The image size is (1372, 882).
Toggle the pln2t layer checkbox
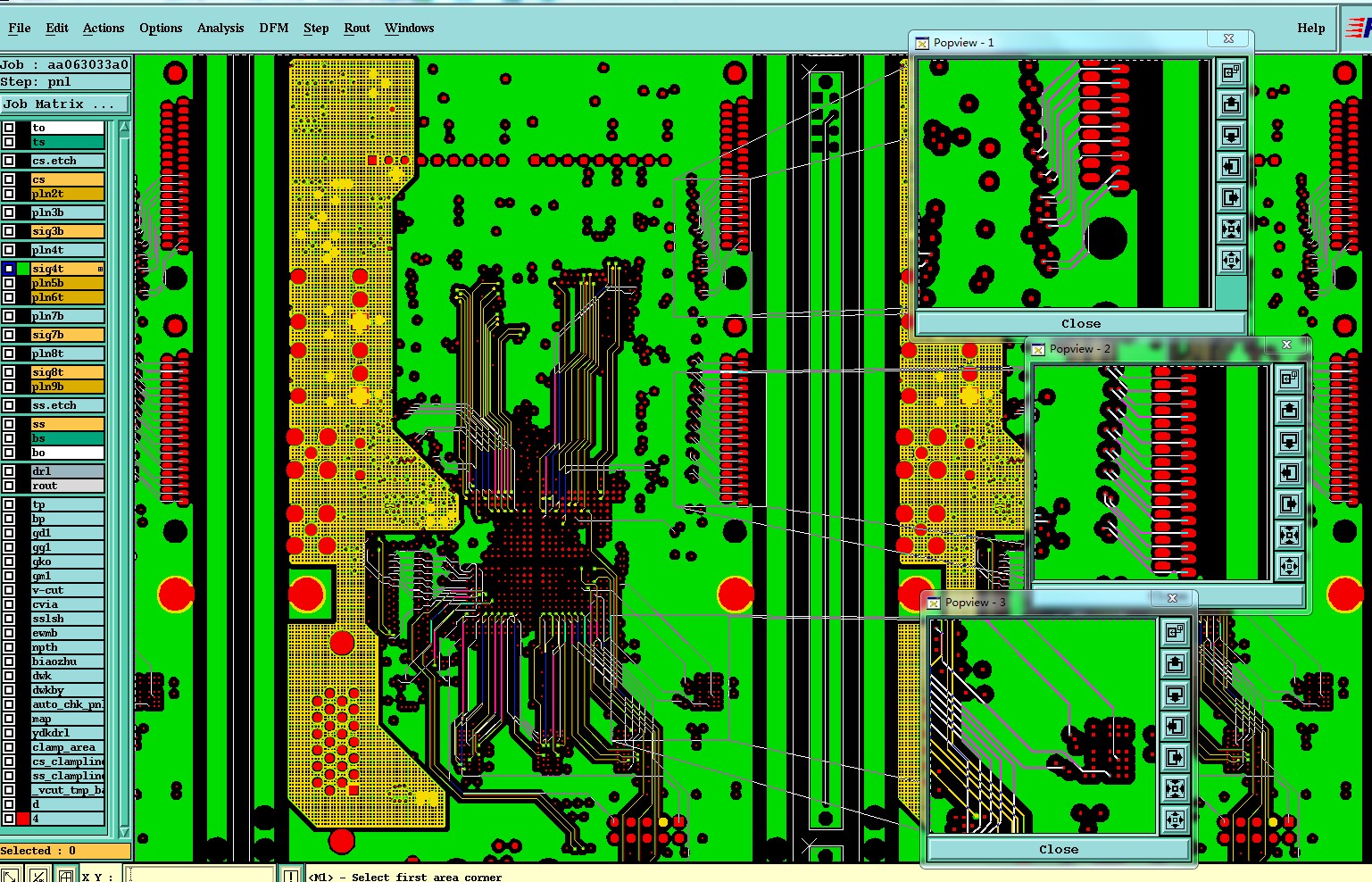[x=9, y=194]
